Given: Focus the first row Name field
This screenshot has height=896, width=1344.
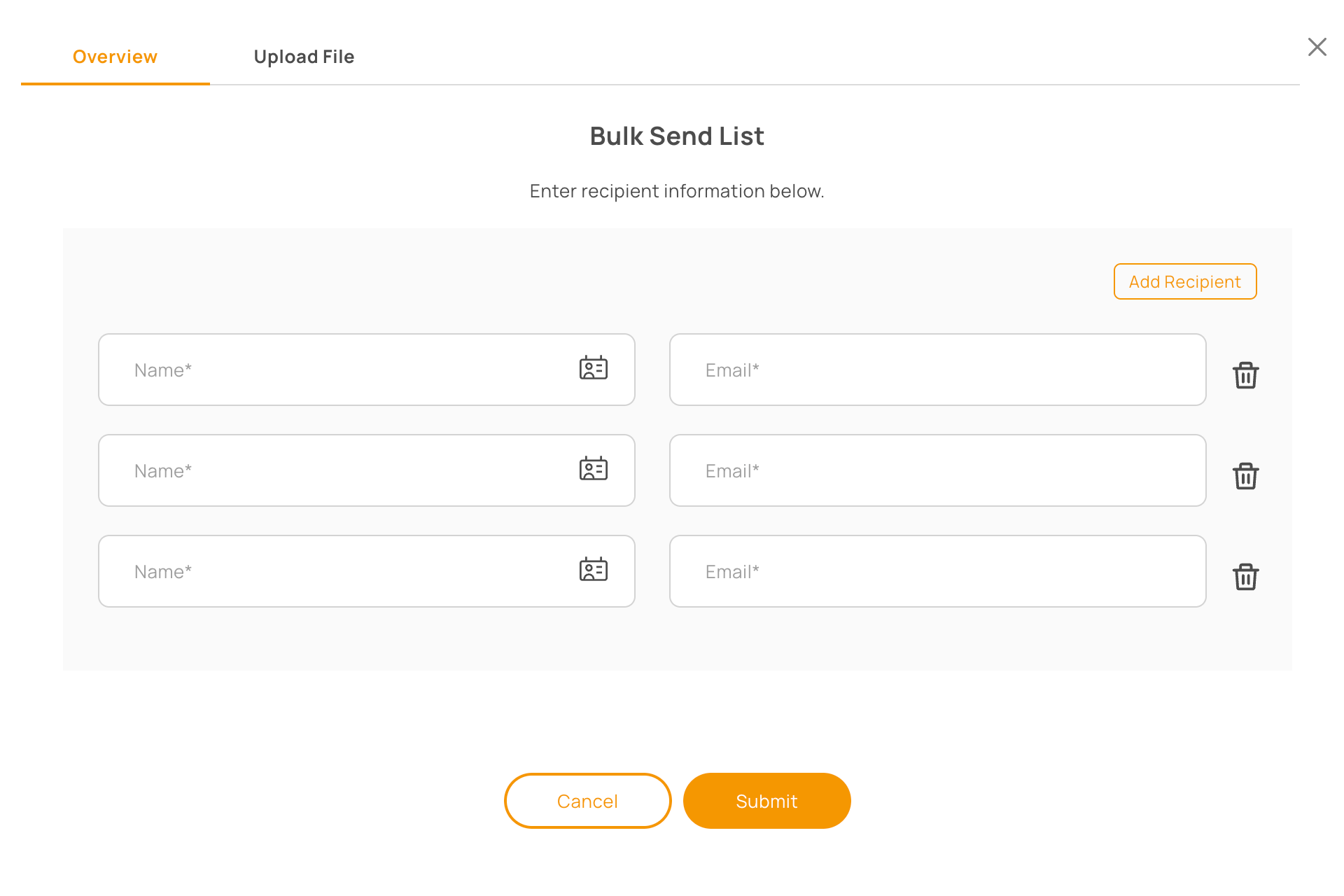Looking at the screenshot, I should click(x=336, y=370).
